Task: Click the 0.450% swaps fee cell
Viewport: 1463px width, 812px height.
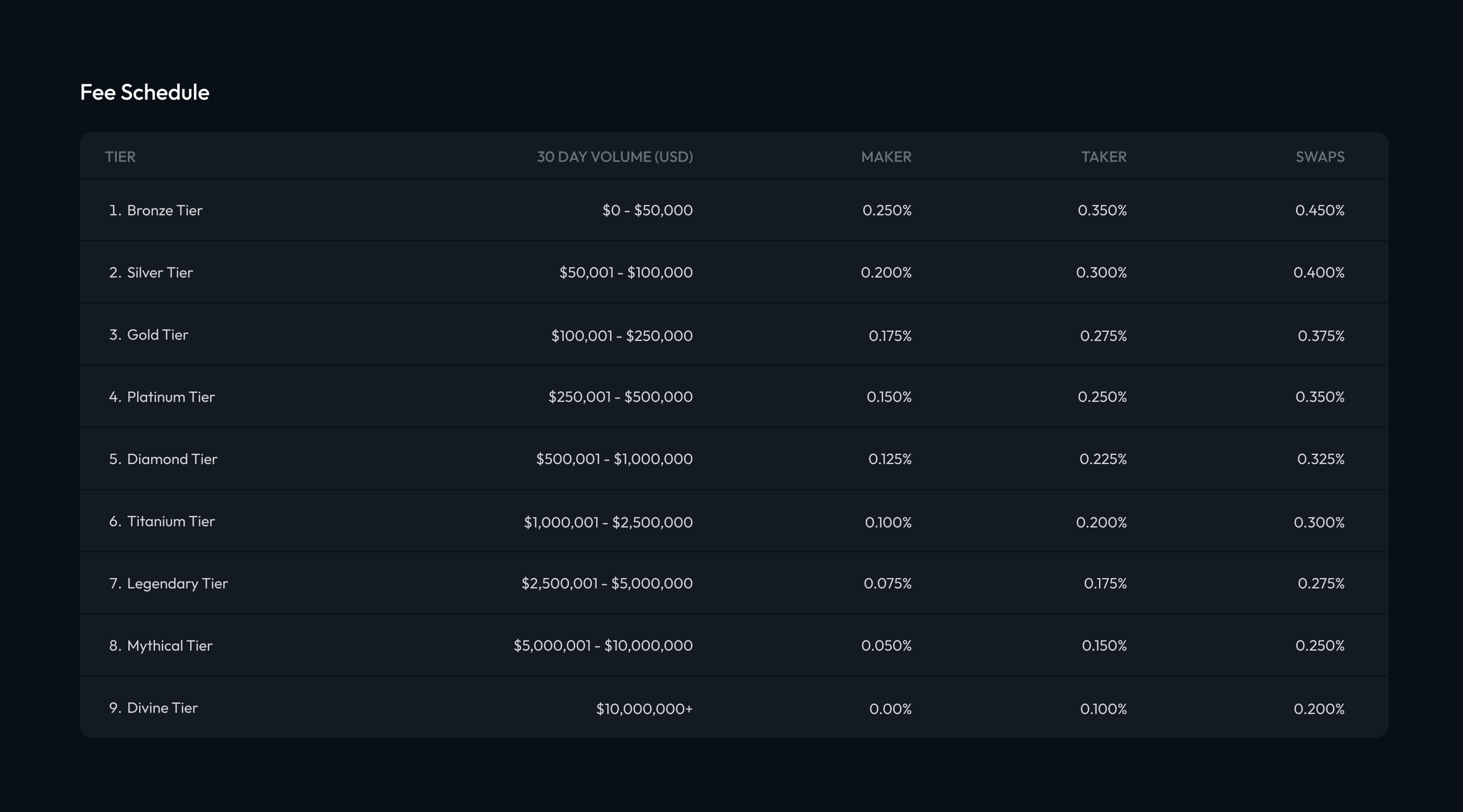Action: (1319, 211)
